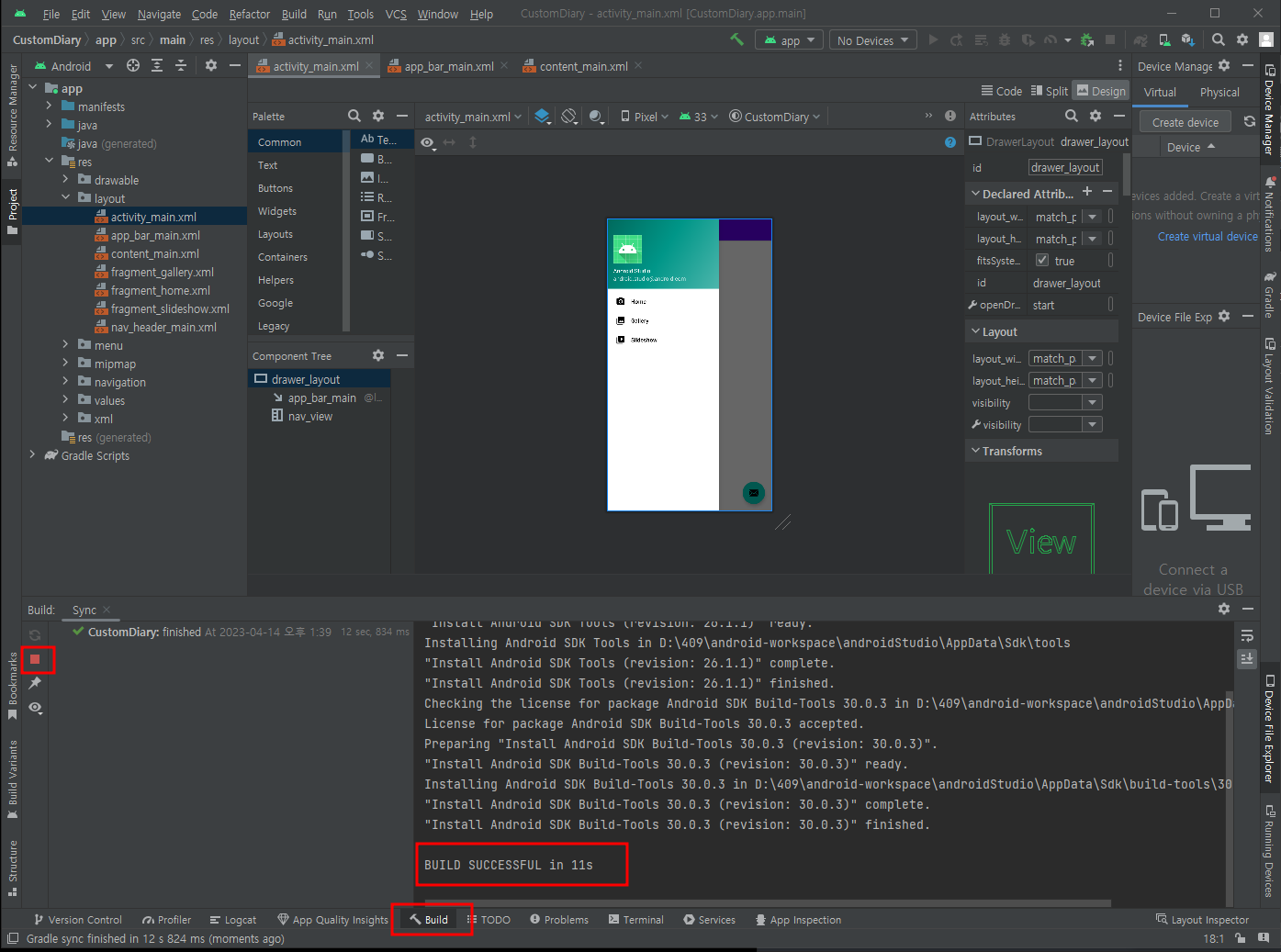
Task: Open the VCS menu
Action: point(396,14)
